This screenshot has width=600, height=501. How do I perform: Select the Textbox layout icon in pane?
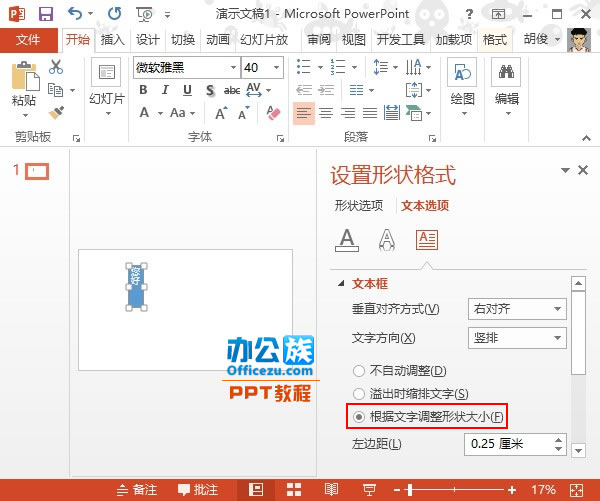427,239
